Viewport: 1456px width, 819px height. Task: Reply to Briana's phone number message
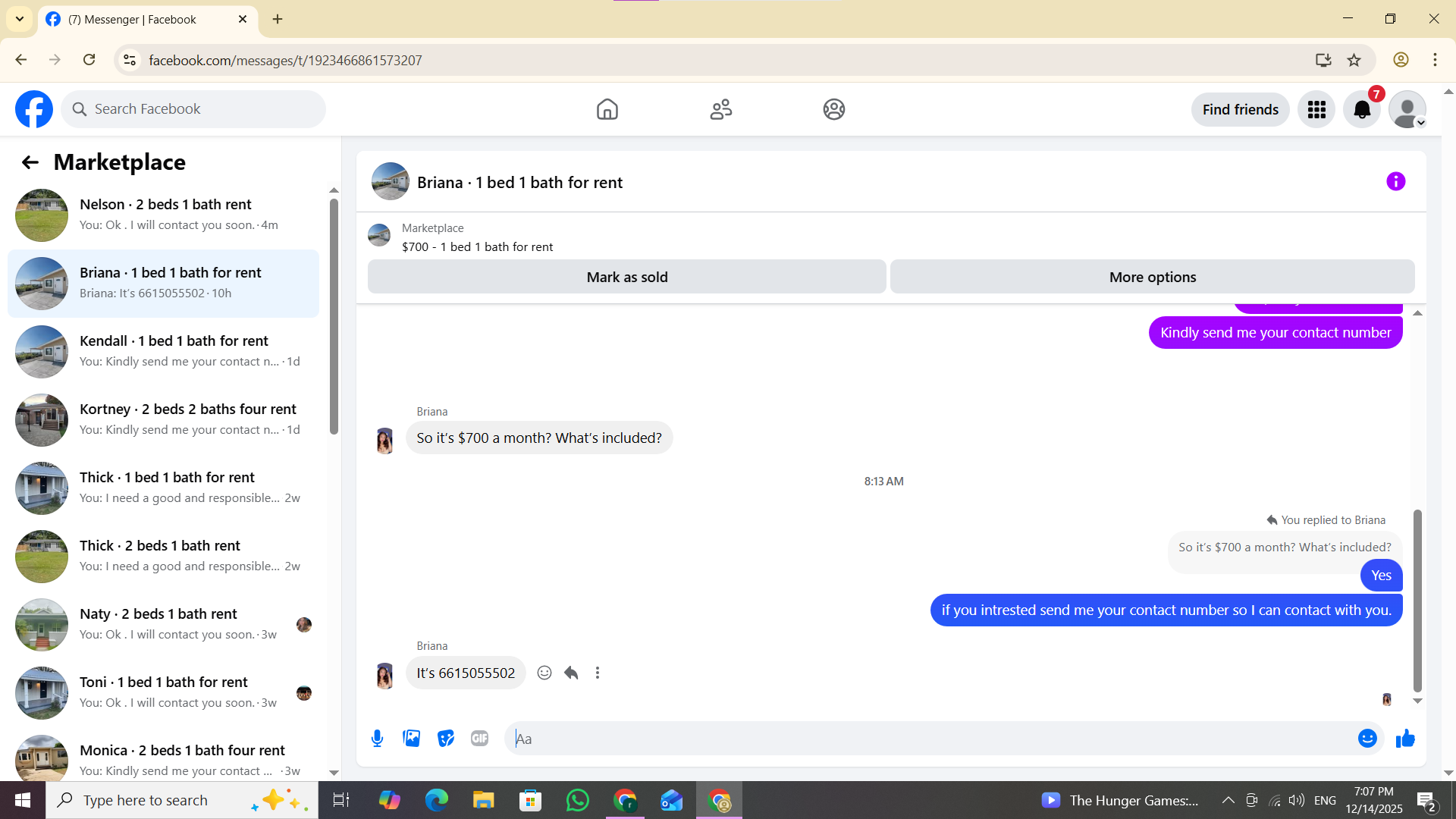[571, 673]
